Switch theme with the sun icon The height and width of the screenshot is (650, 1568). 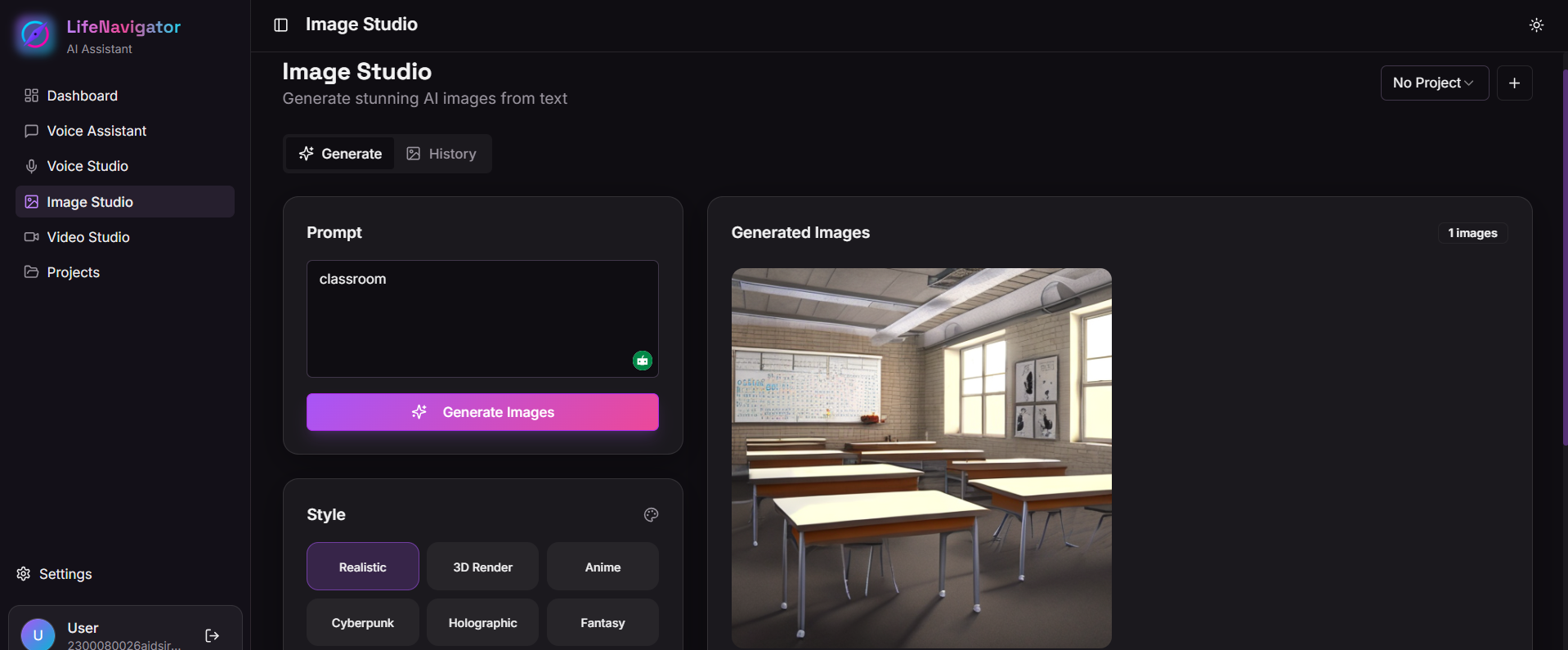[1536, 25]
